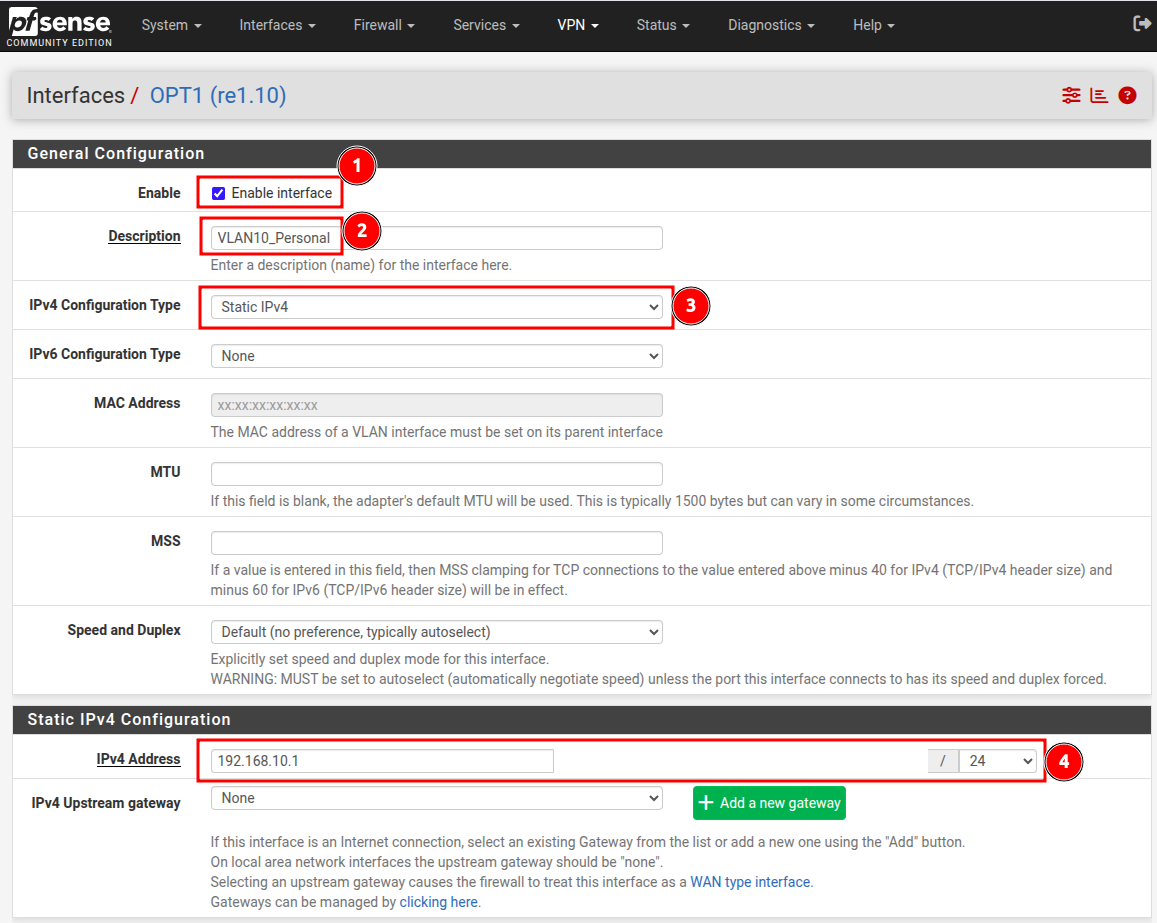Open the Firewall menu
The image size is (1157, 923).
(384, 25)
